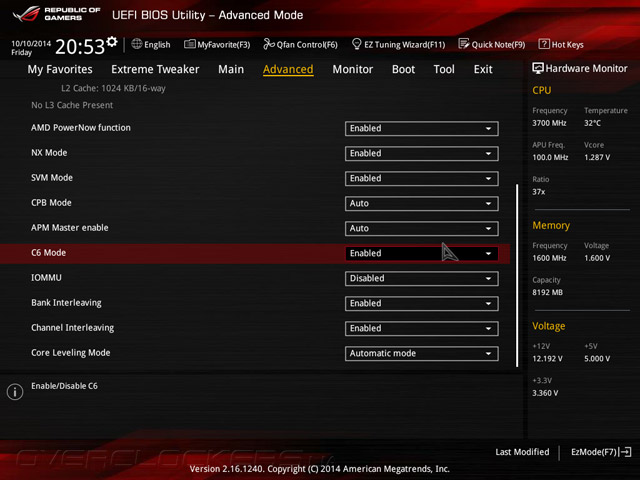Switch to Tool tab

pos(444,69)
